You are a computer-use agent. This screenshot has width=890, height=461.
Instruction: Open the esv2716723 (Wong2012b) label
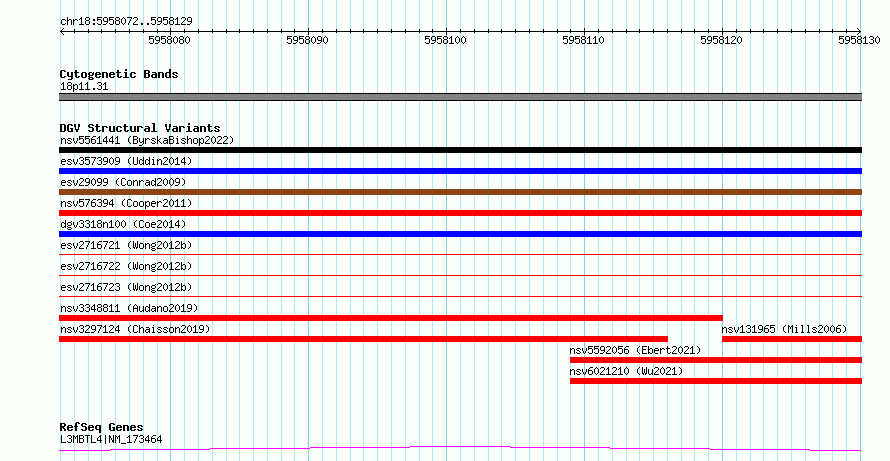coord(126,287)
